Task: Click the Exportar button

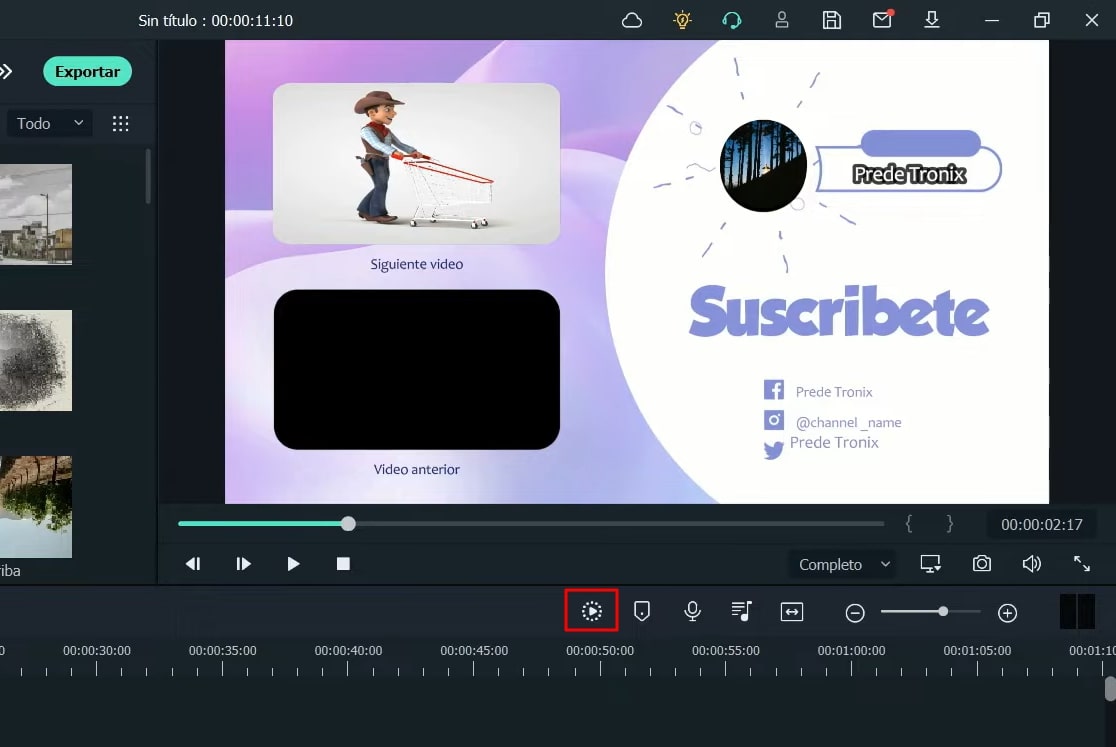Action: [x=88, y=72]
